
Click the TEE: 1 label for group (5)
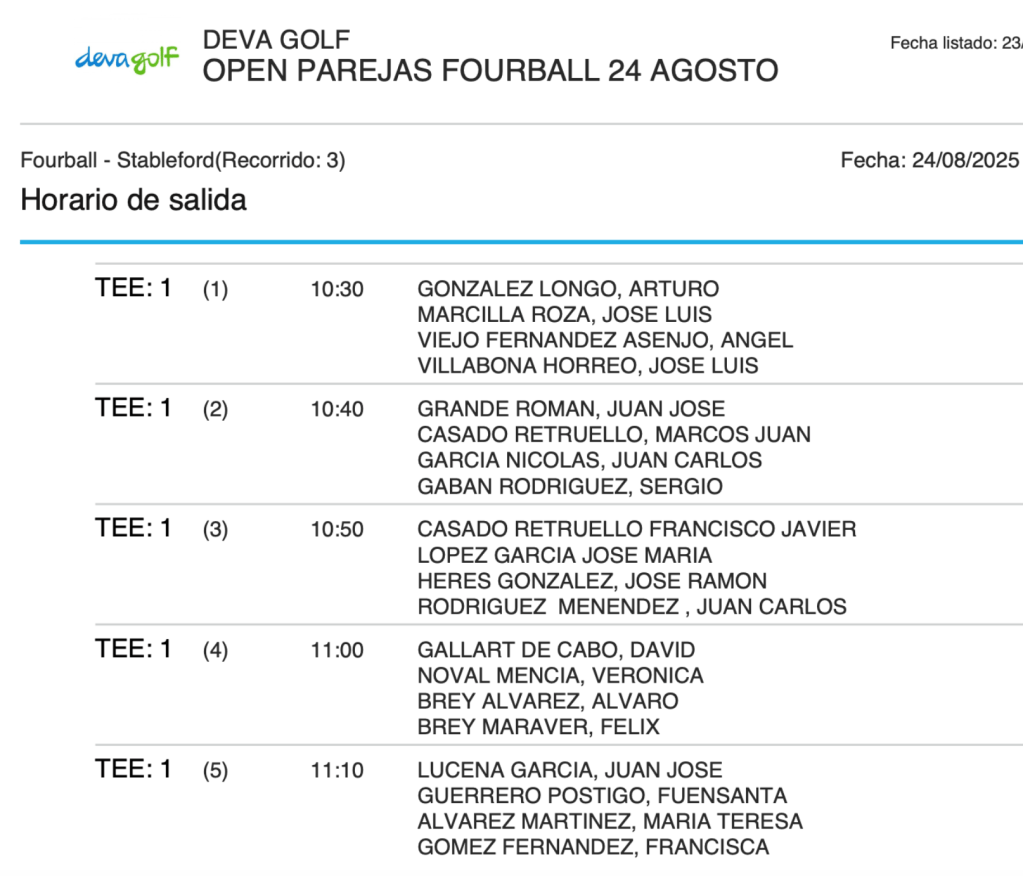(133, 769)
